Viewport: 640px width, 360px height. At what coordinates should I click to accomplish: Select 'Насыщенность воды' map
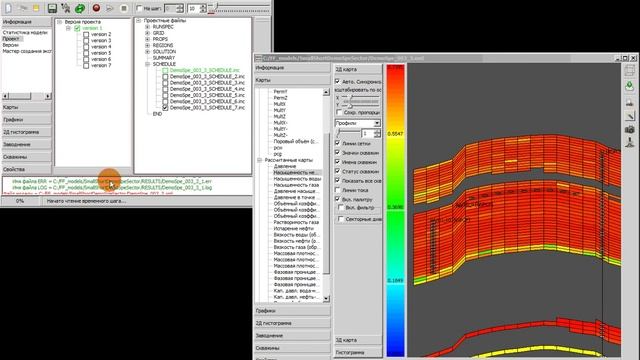[297, 179]
